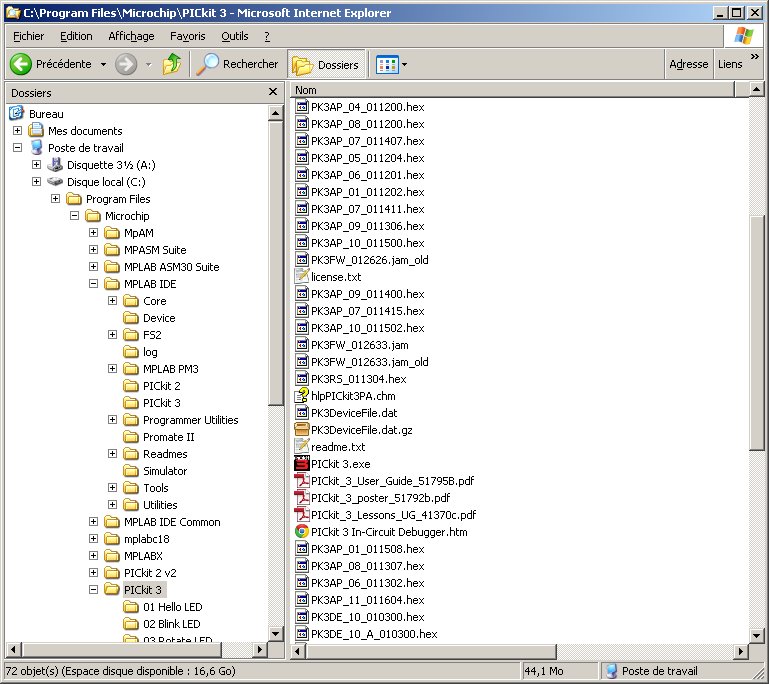Select the Disque local (C:) drive icon
Image resolution: width=769 pixels, height=684 pixels.
[55, 181]
